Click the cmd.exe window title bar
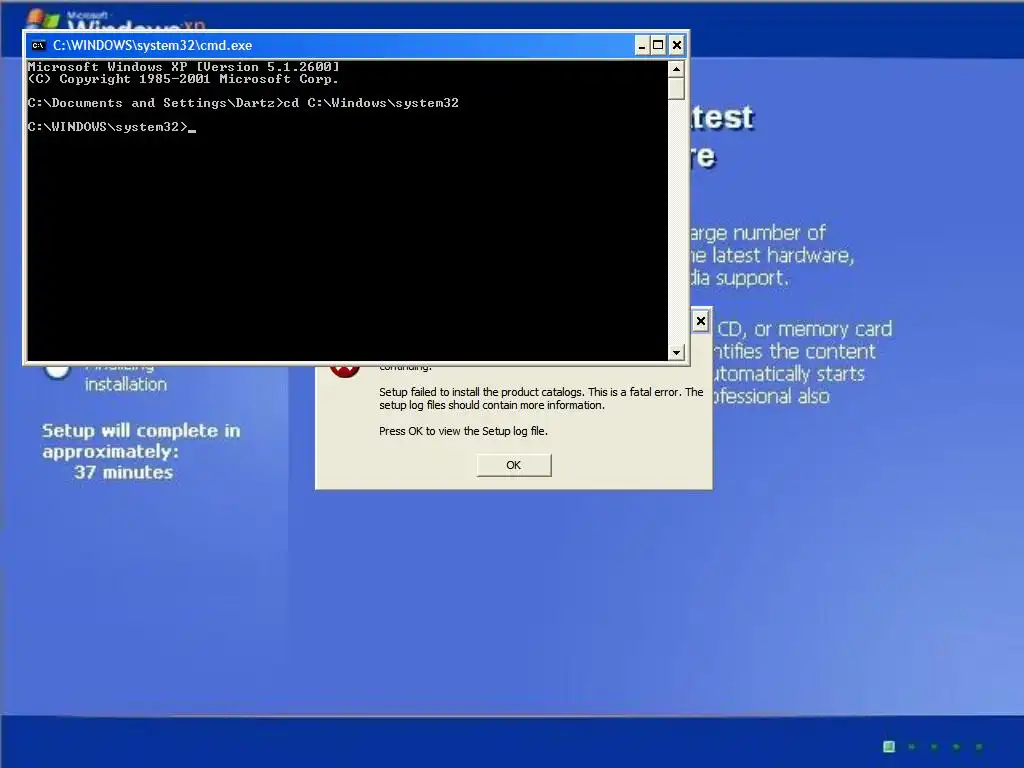This screenshot has width=1024, height=768. 356,45
